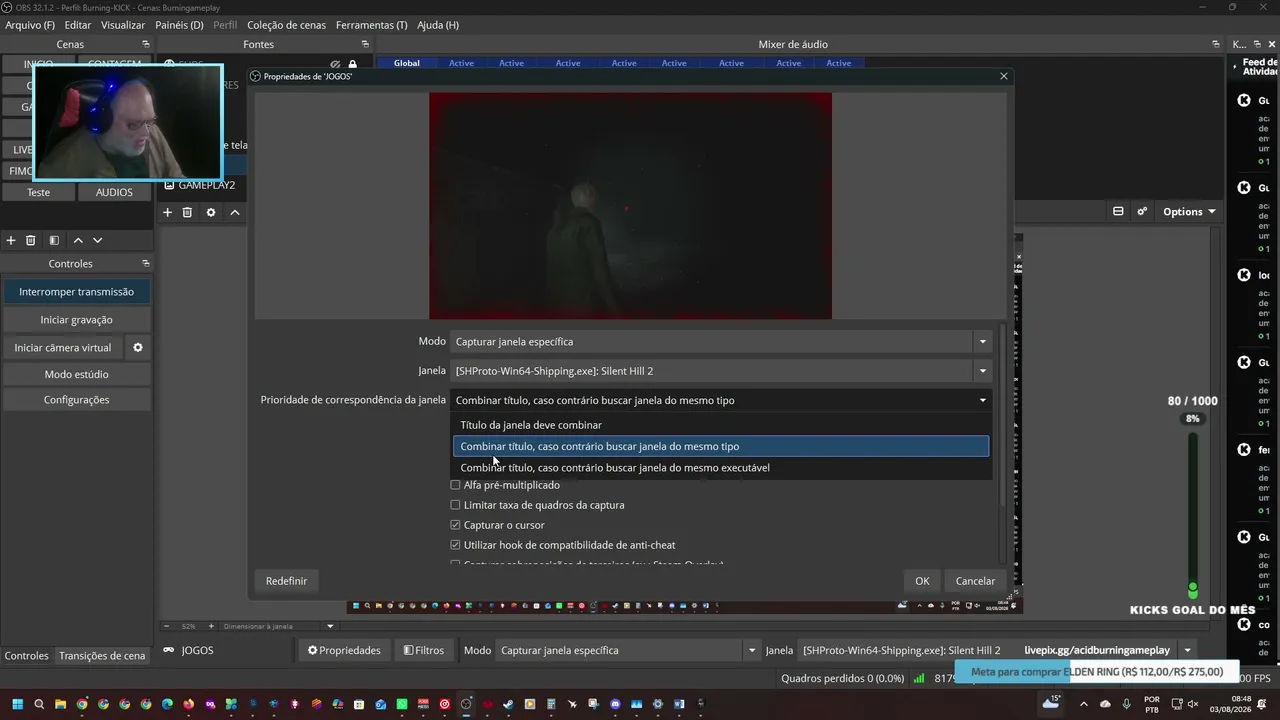Open the mixer Options dropdown
1280x720 pixels.
[x=1189, y=211]
